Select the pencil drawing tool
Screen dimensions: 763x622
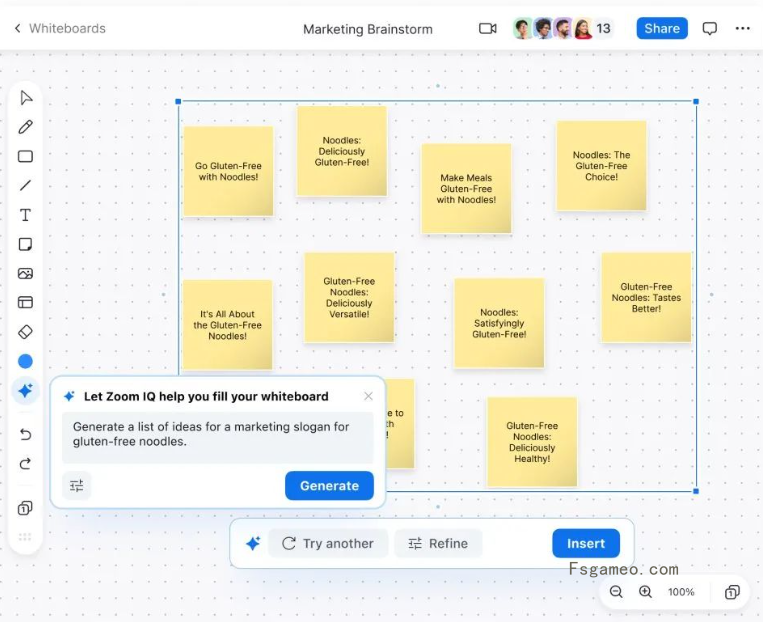pyautogui.click(x=25, y=127)
